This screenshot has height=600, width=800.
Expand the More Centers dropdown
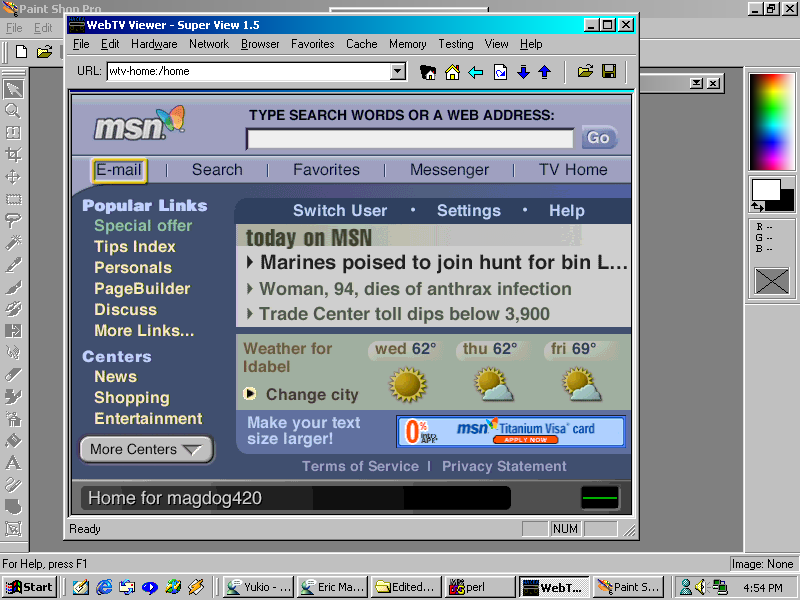146,450
